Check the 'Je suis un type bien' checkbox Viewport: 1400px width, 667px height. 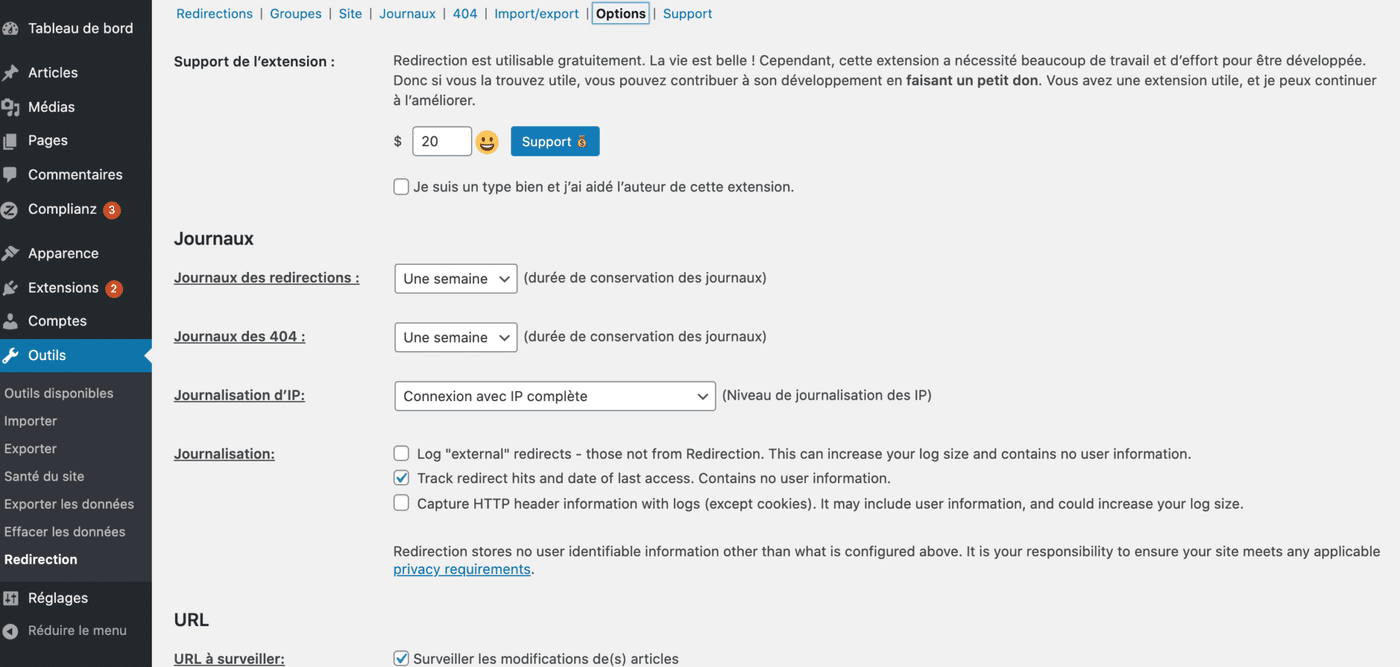[401, 186]
